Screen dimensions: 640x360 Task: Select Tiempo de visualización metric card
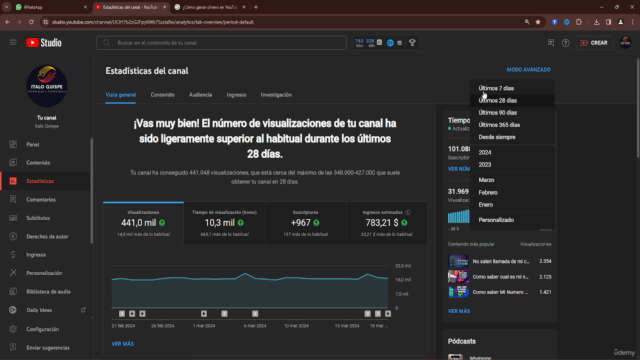click(224, 223)
